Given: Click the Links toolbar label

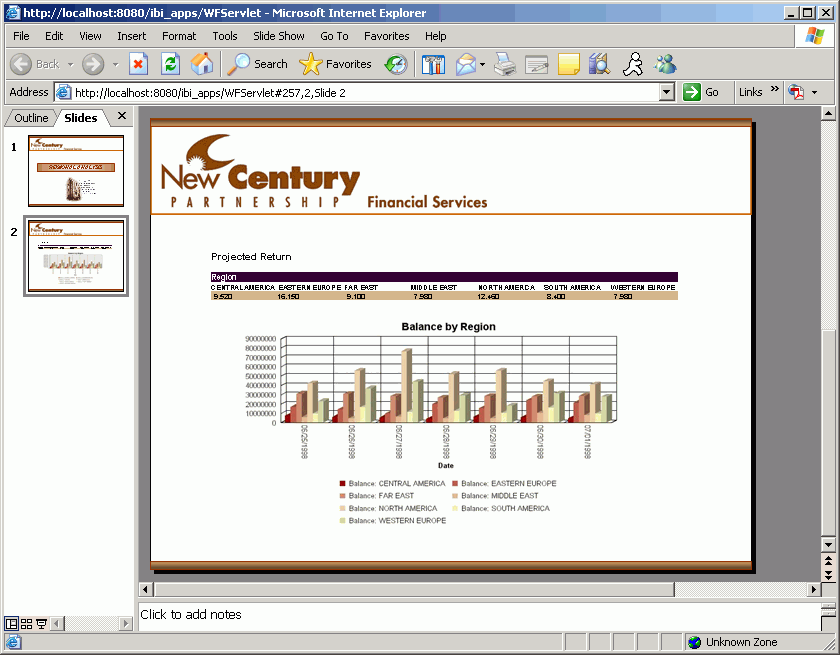Looking at the screenshot, I should [750, 92].
